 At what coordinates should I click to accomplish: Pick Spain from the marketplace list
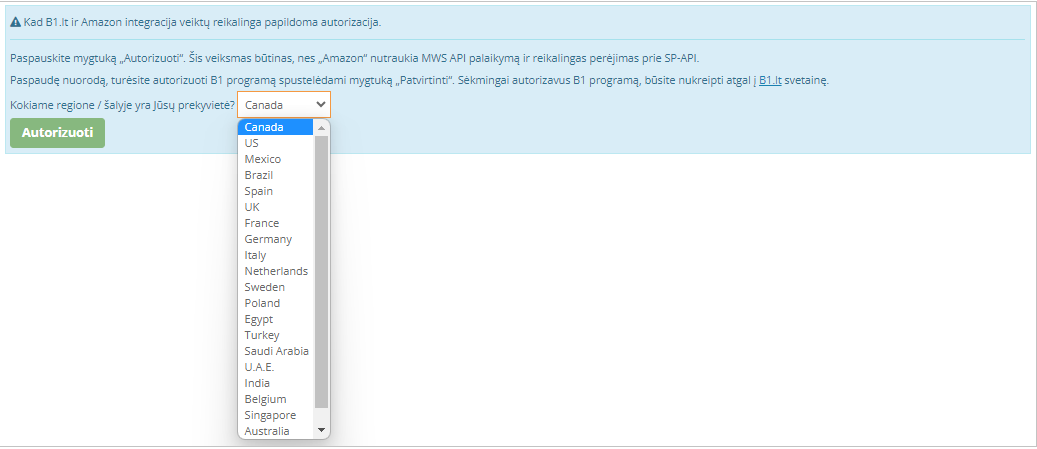point(259,191)
